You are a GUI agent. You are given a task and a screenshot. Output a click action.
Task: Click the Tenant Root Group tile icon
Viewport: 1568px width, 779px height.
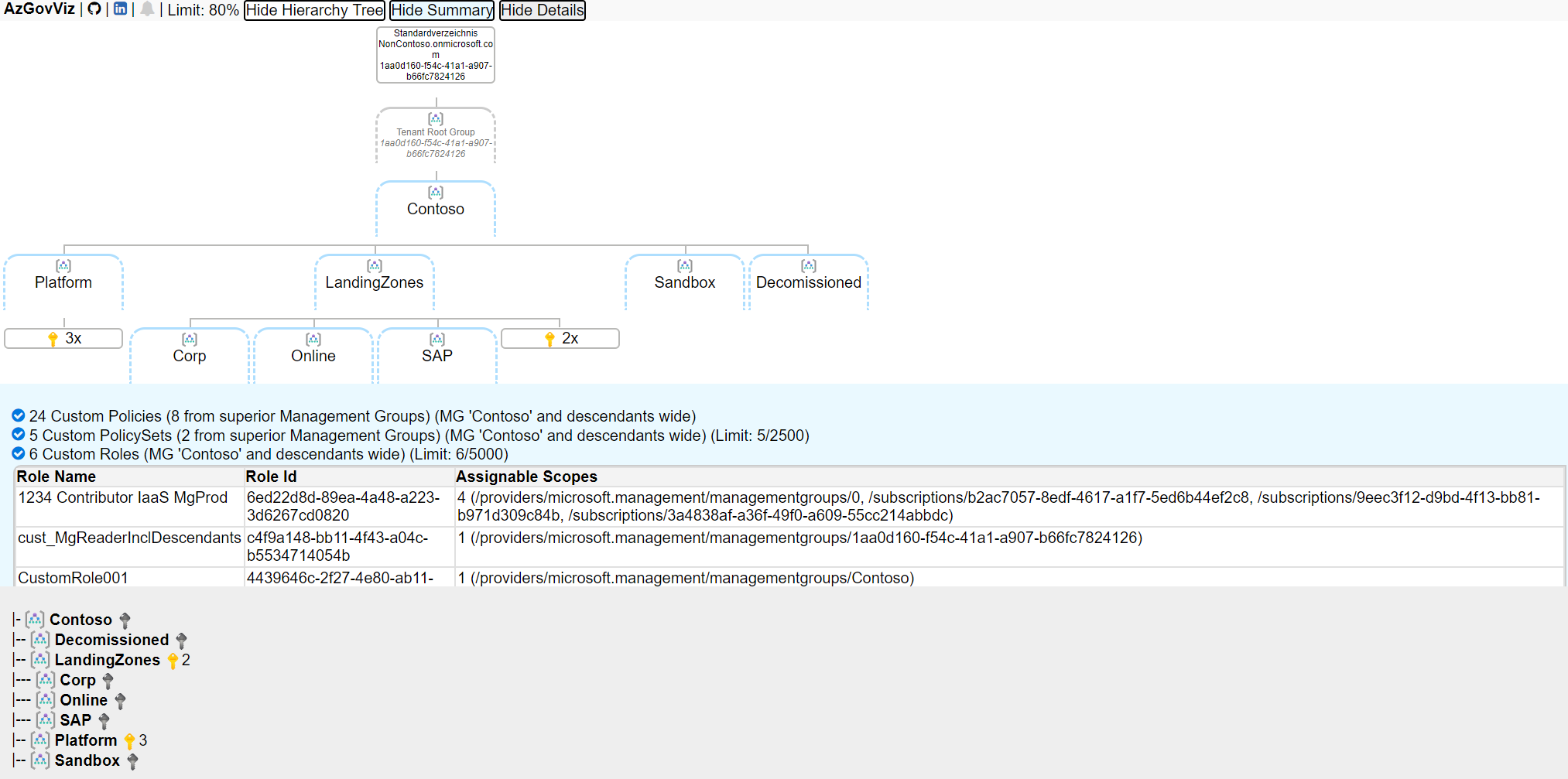[x=436, y=119]
